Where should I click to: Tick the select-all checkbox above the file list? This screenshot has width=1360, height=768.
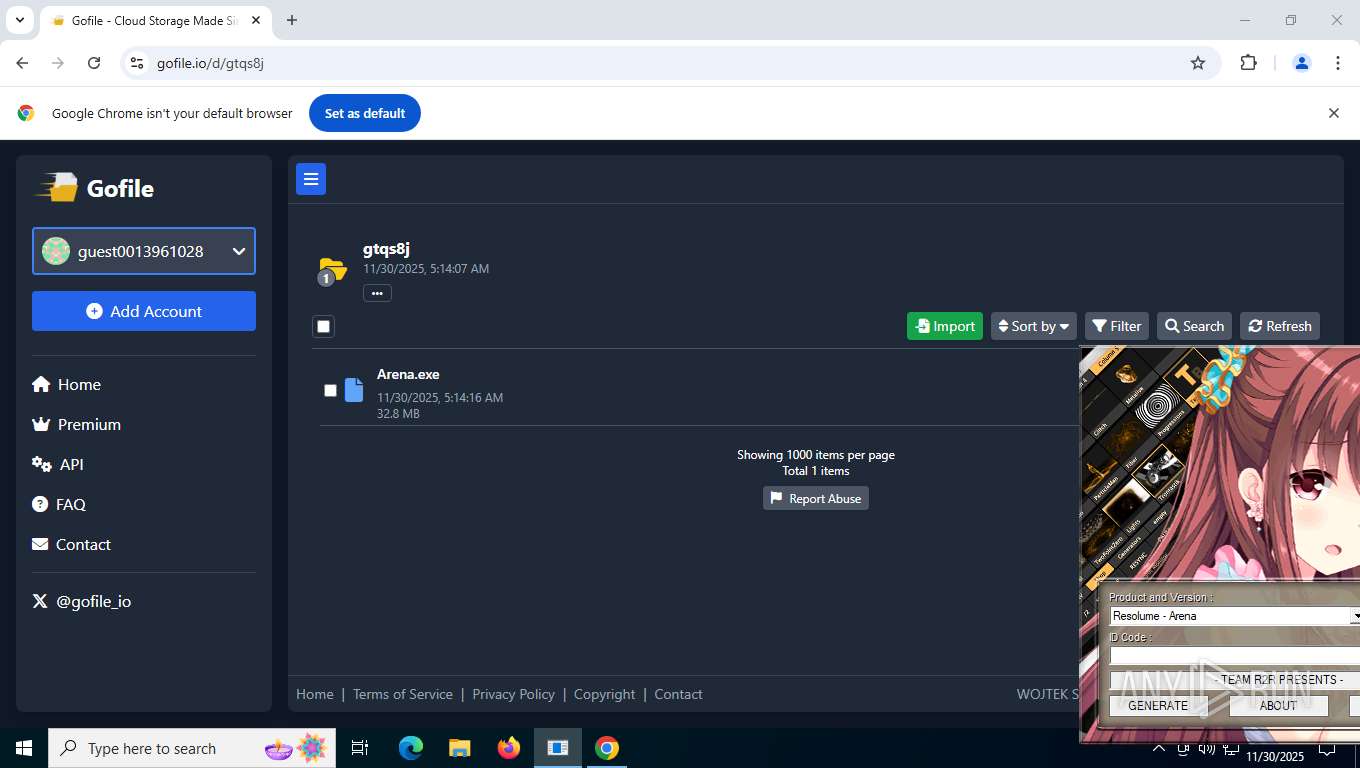pyautogui.click(x=323, y=326)
